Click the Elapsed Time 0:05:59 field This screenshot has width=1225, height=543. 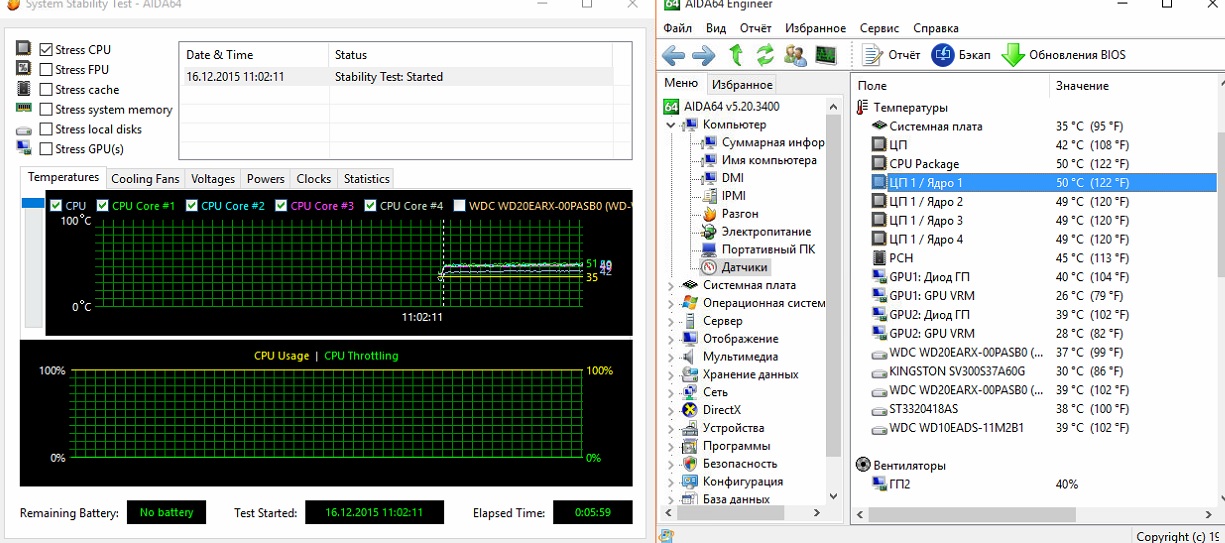point(592,512)
